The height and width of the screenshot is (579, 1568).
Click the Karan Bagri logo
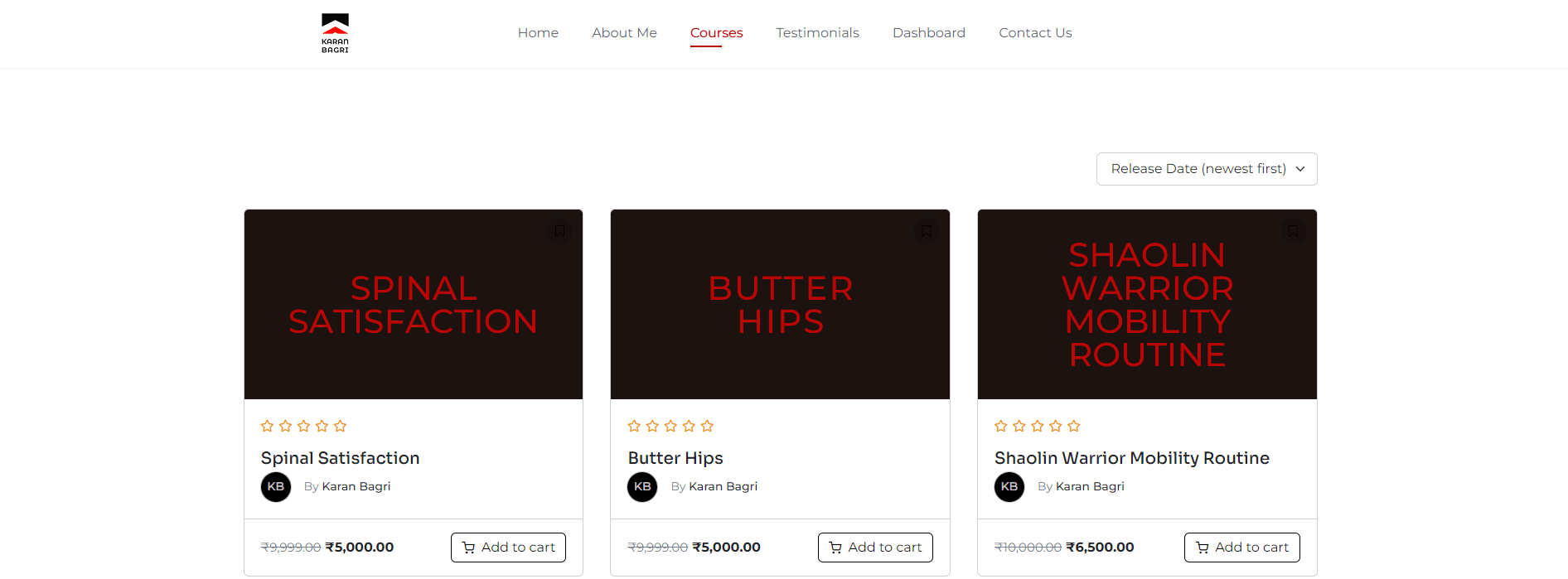(x=335, y=33)
